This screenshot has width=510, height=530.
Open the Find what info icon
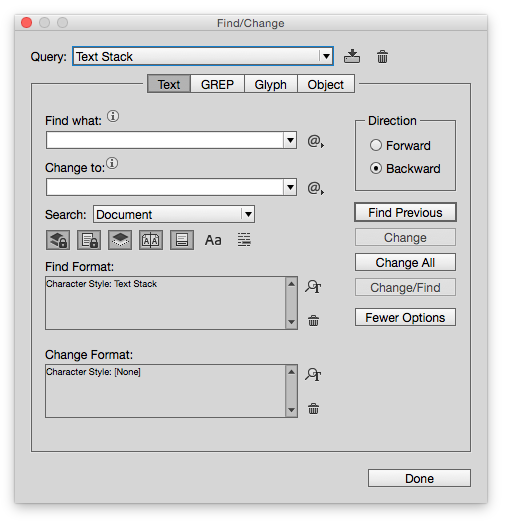pos(113,117)
